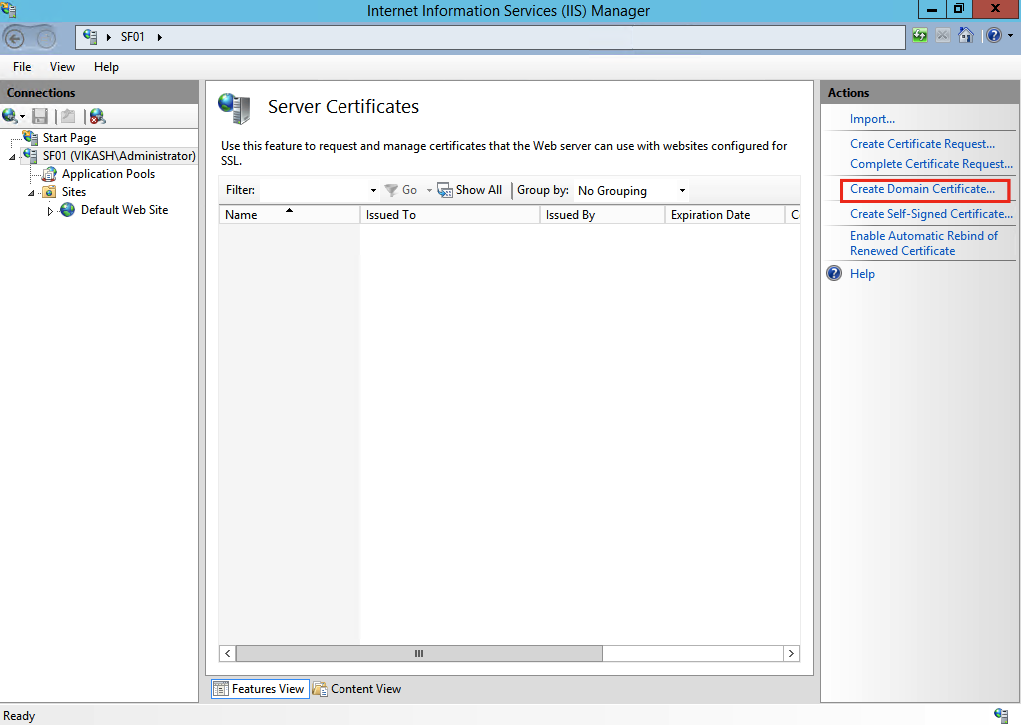Open the View menu
1021x725 pixels.
pos(63,66)
